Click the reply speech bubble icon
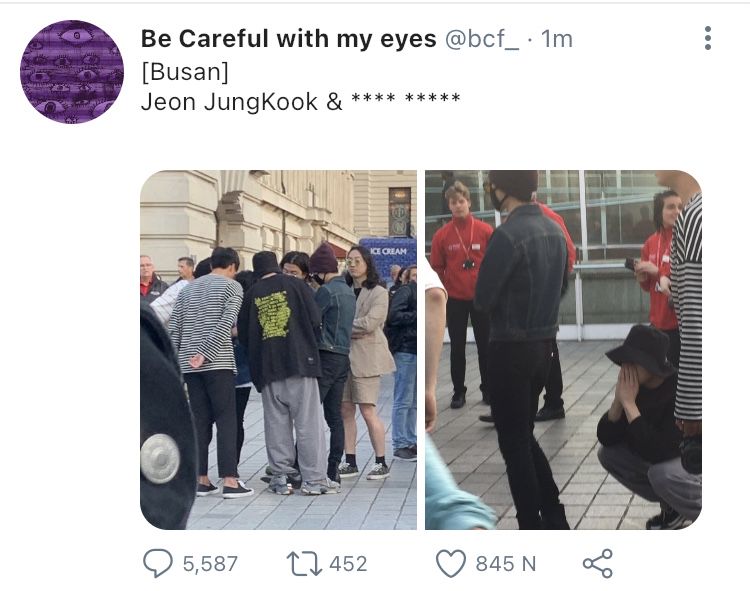 (x=158, y=563)
